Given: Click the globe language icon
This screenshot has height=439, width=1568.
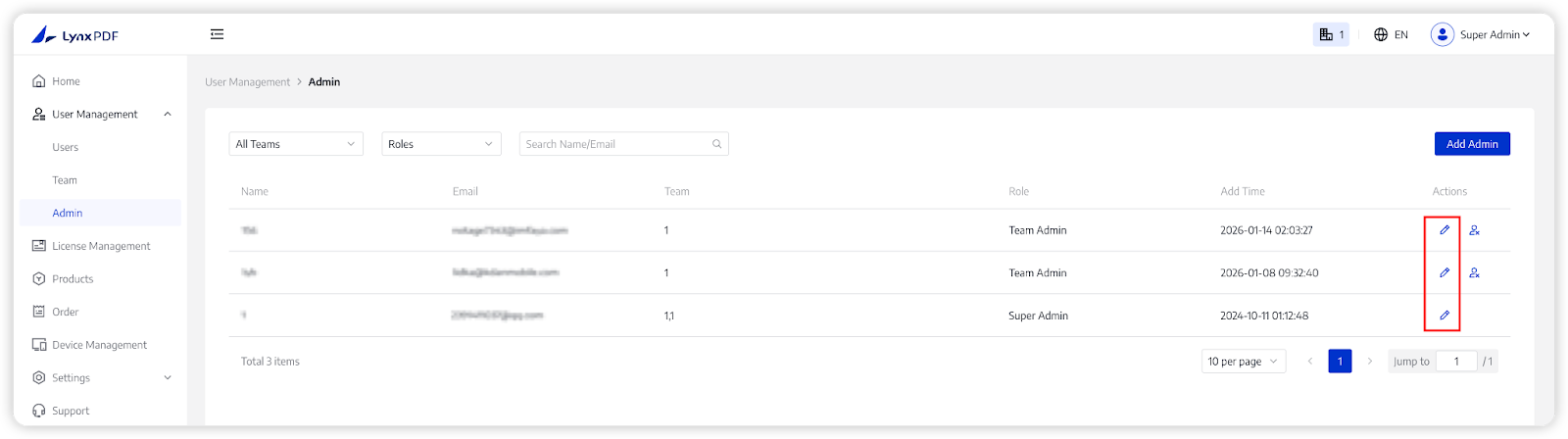Looking at the screenshot, I should tap(1381, 34).
